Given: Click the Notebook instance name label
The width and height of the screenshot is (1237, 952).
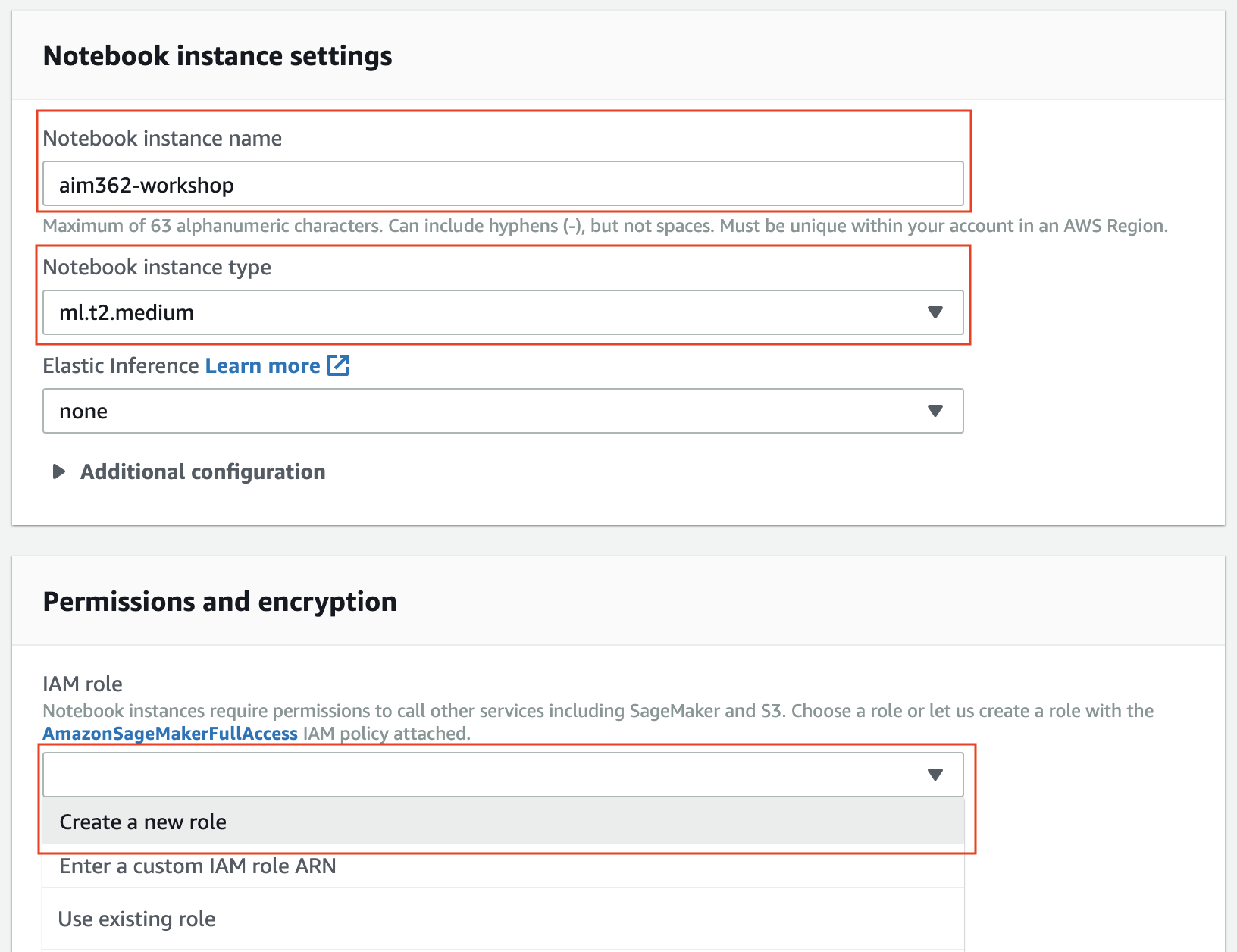Looking at the screenshot, I should [162, 139].
